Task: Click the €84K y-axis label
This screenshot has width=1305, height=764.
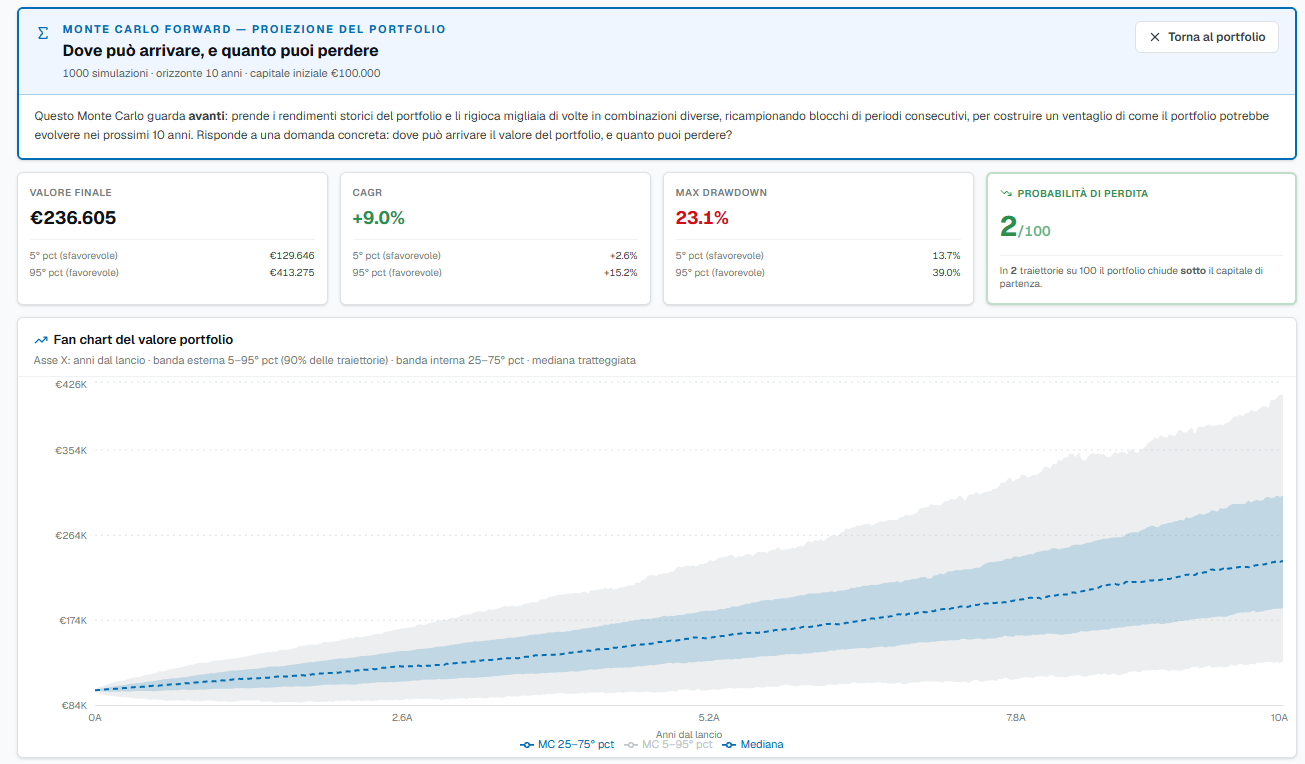Action: (x=74, y=705)
